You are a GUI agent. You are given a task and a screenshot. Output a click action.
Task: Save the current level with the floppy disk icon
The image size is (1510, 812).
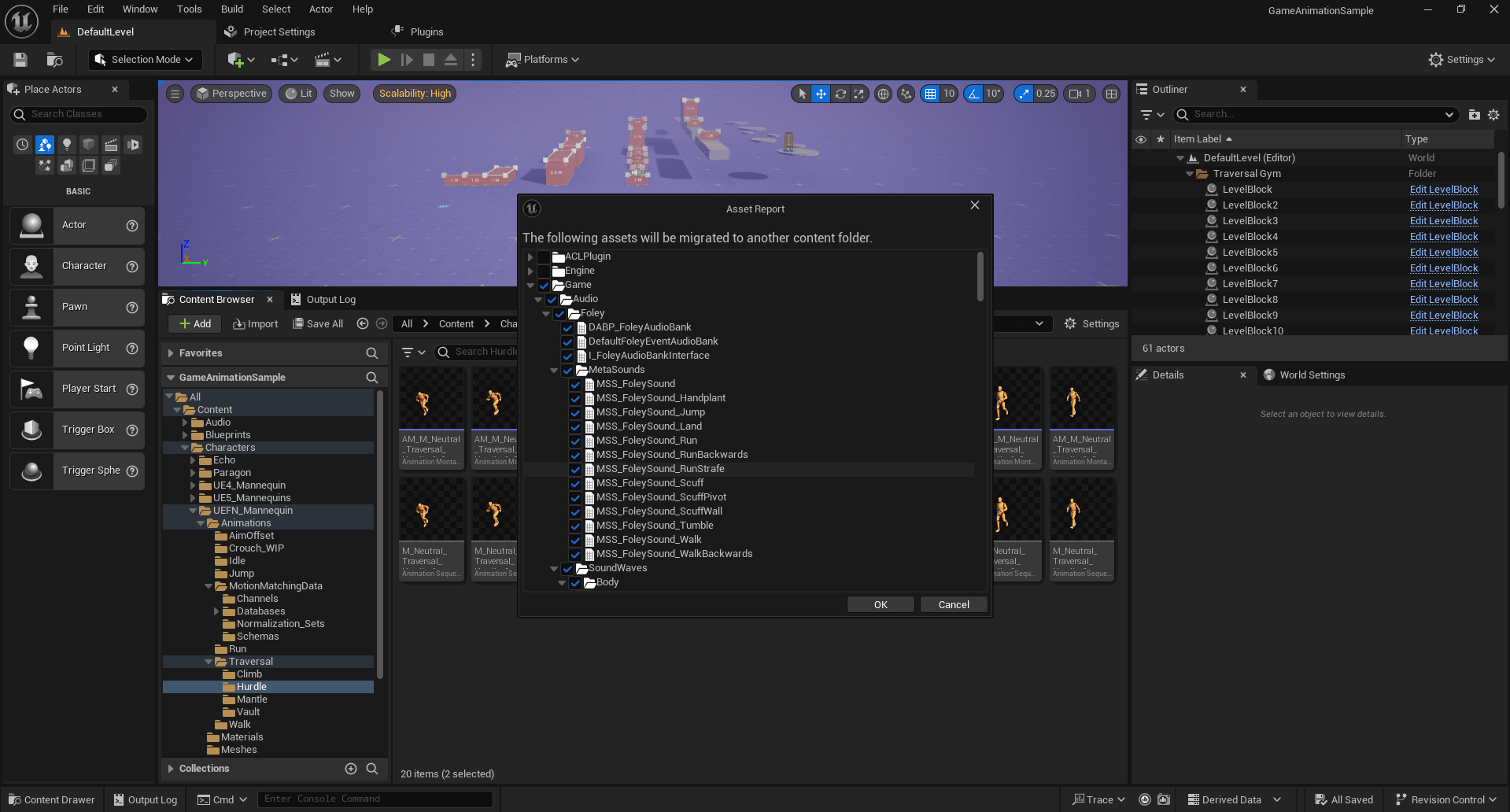pyautogui.click(x=20, y=60)
